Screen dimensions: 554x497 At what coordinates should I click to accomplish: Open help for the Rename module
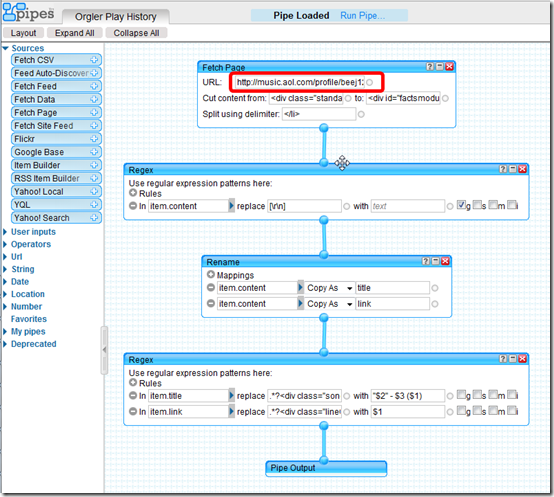click(x=426, y=261)
